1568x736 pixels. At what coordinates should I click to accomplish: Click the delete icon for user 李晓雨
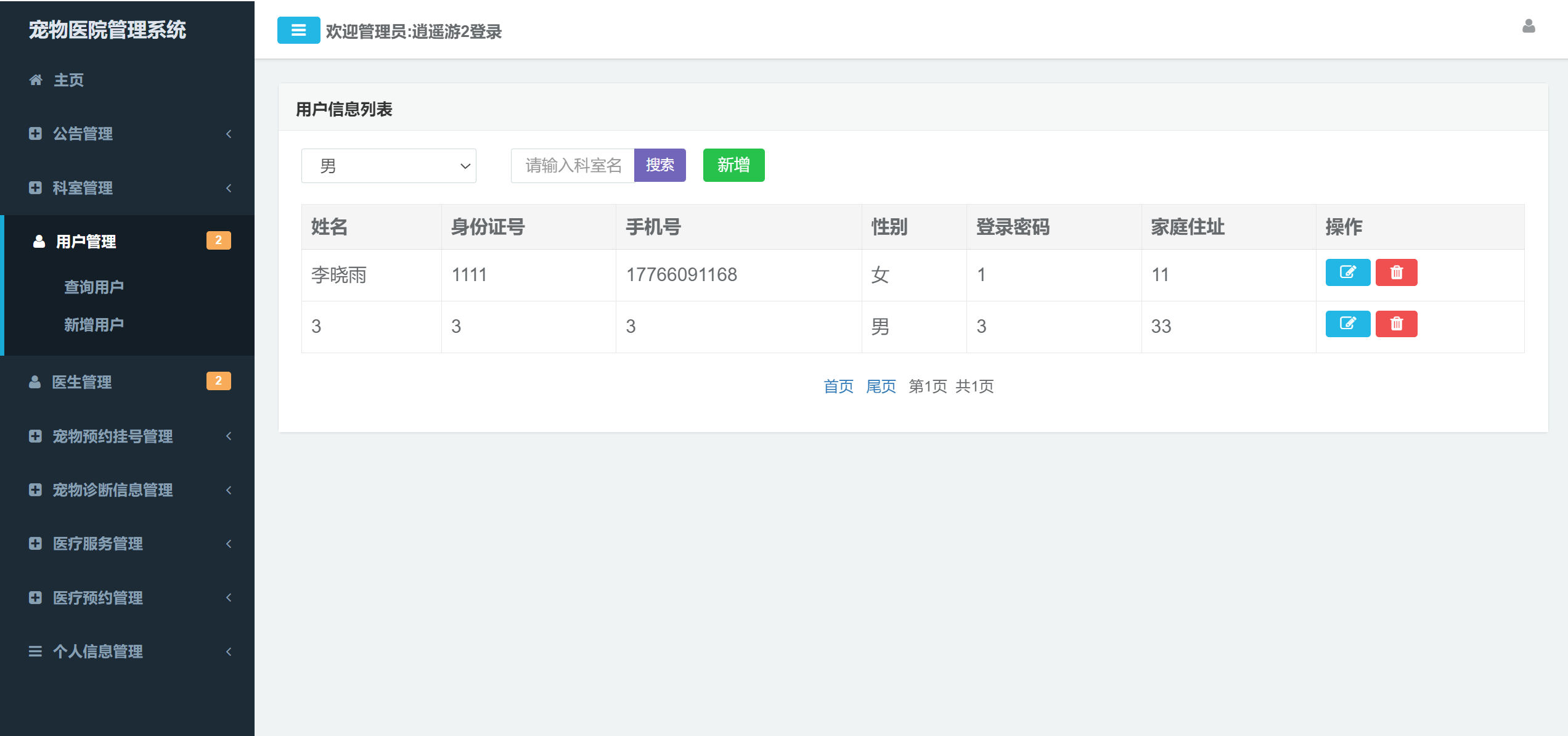pos(1397,272)
